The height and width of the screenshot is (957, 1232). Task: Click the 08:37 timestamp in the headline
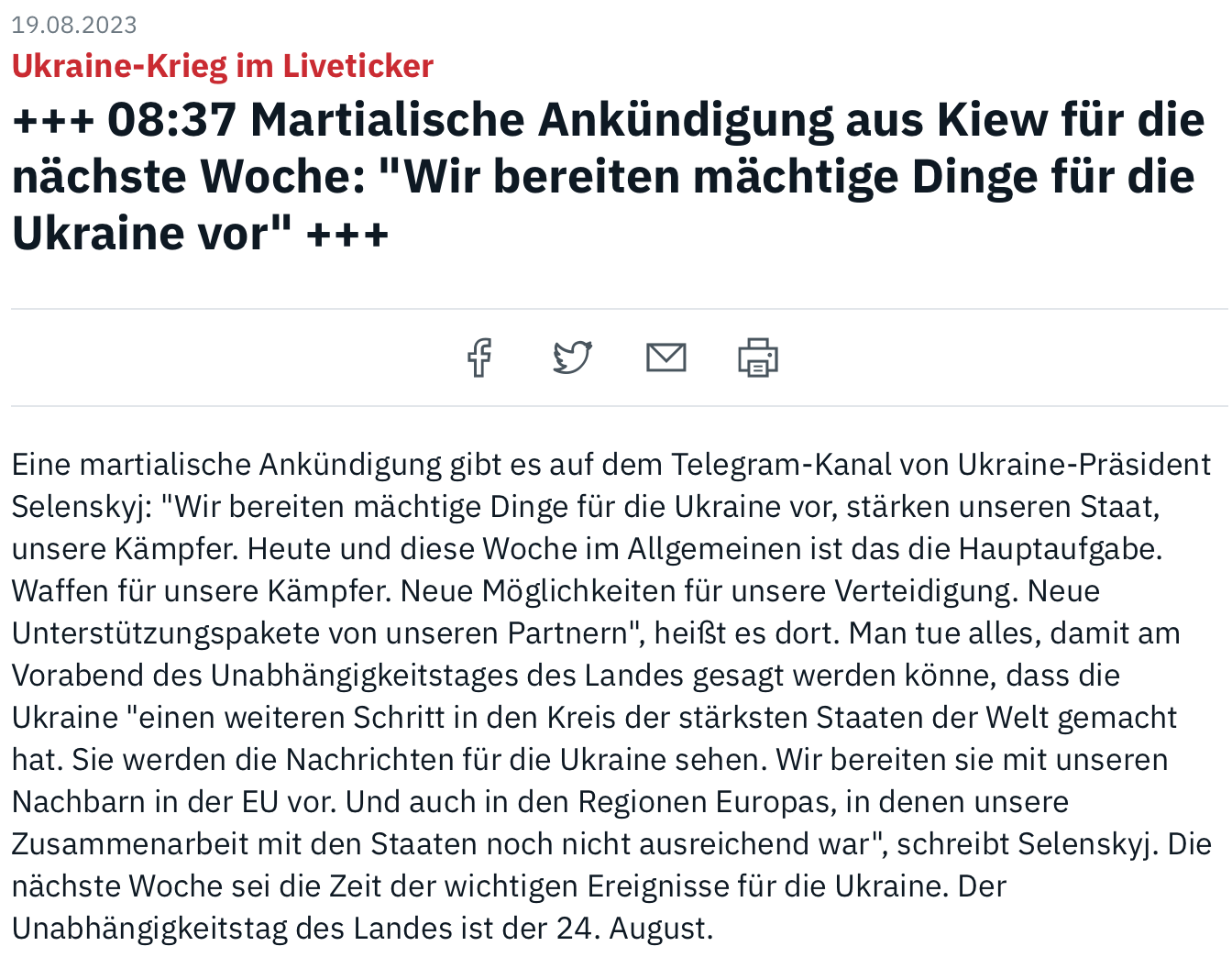pyautogui.click(x=171, y=120)
